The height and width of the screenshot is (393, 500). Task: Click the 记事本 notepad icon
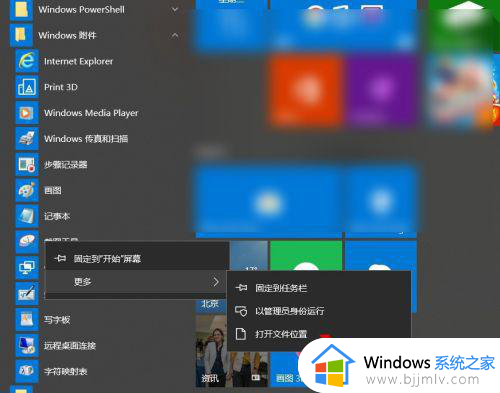(x=27, y=216)
